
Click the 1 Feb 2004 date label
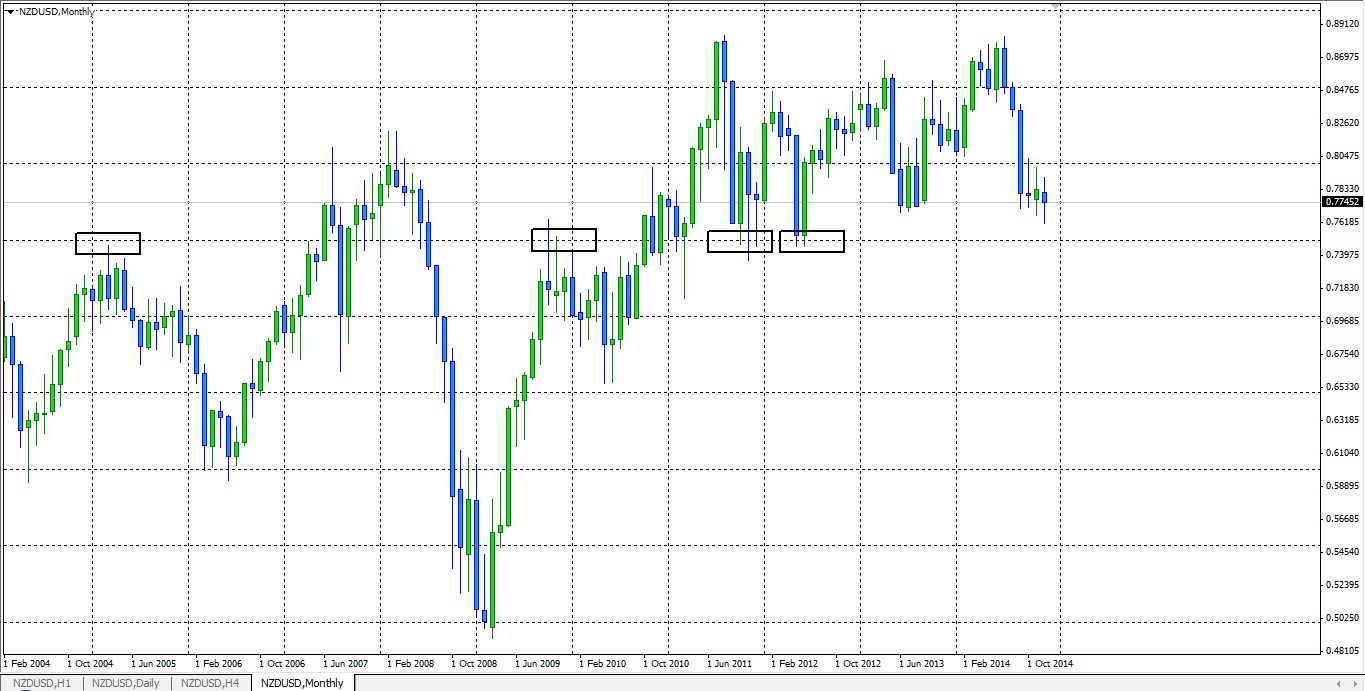pyautogui.click(x=26, y=663)
